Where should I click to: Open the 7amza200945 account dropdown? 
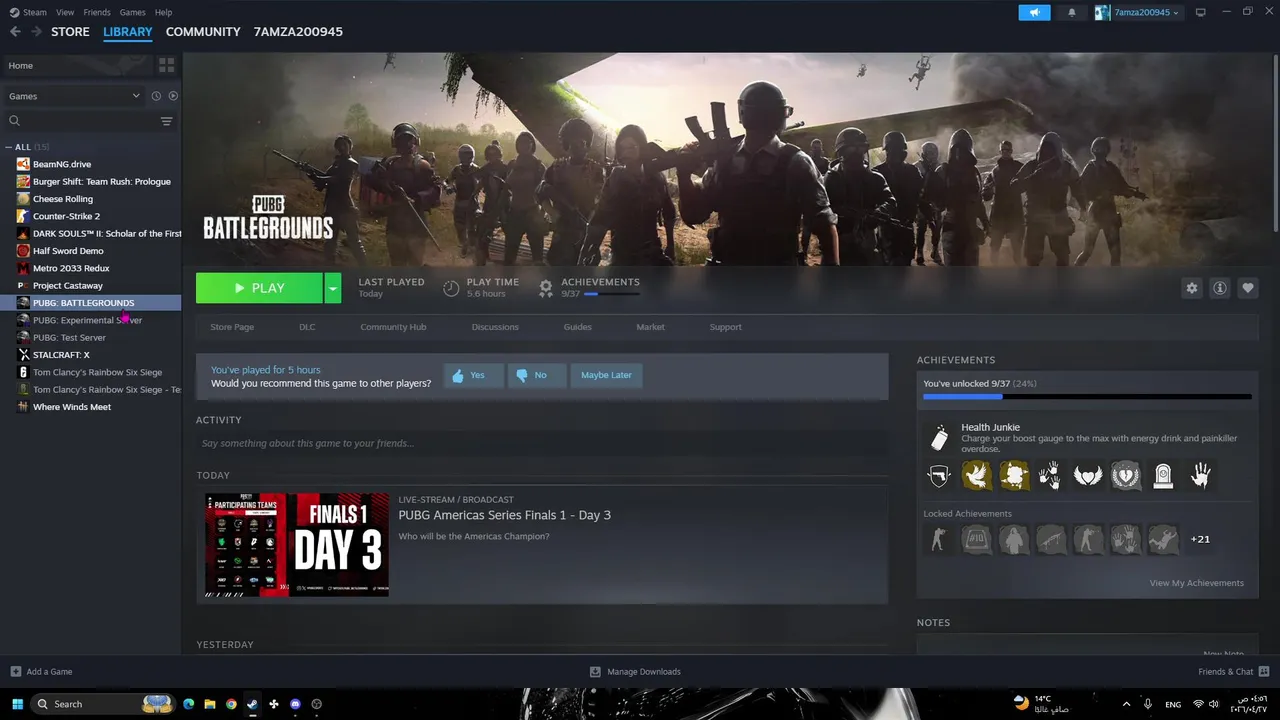click(x=1138, y=12)
